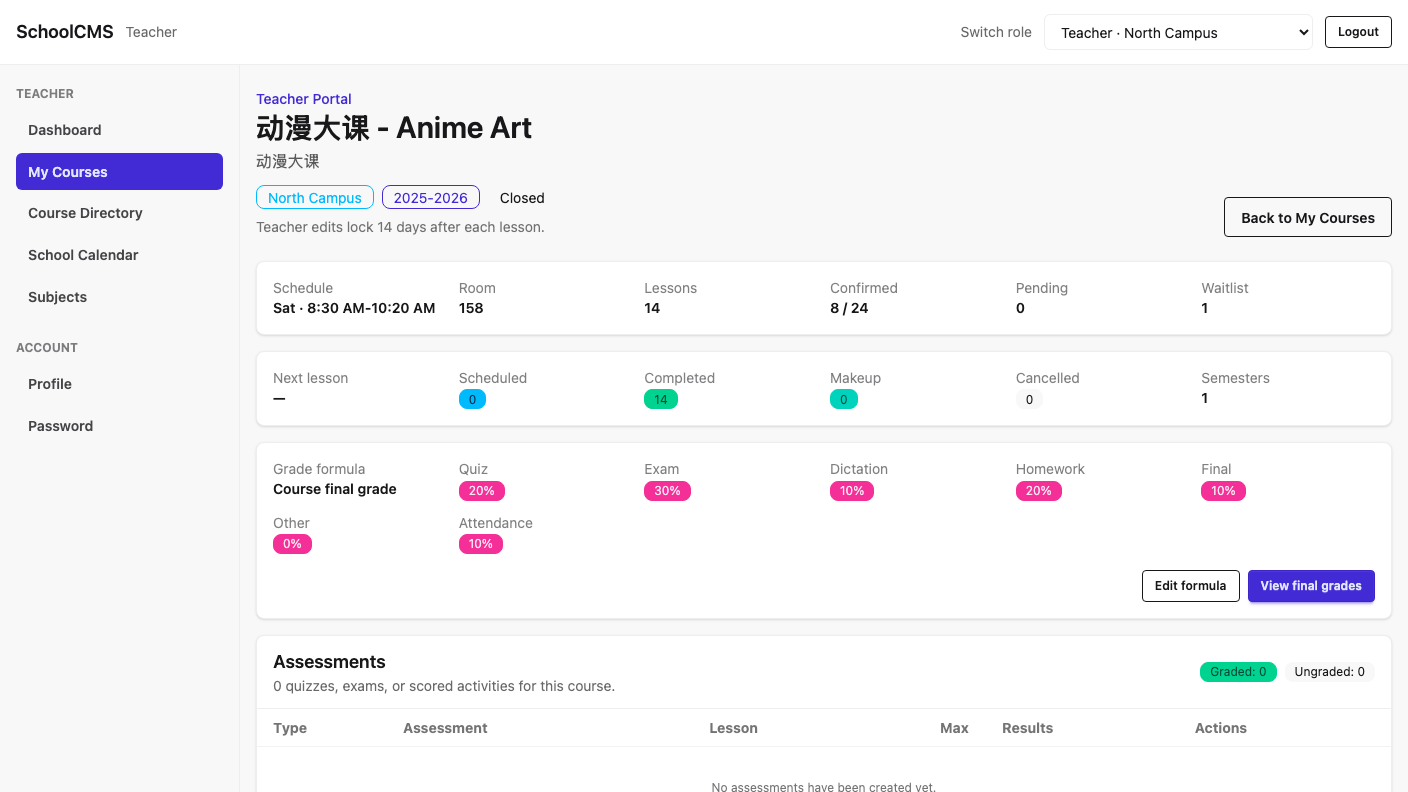
Task: Open the Password account page
Action: point(119,426)
